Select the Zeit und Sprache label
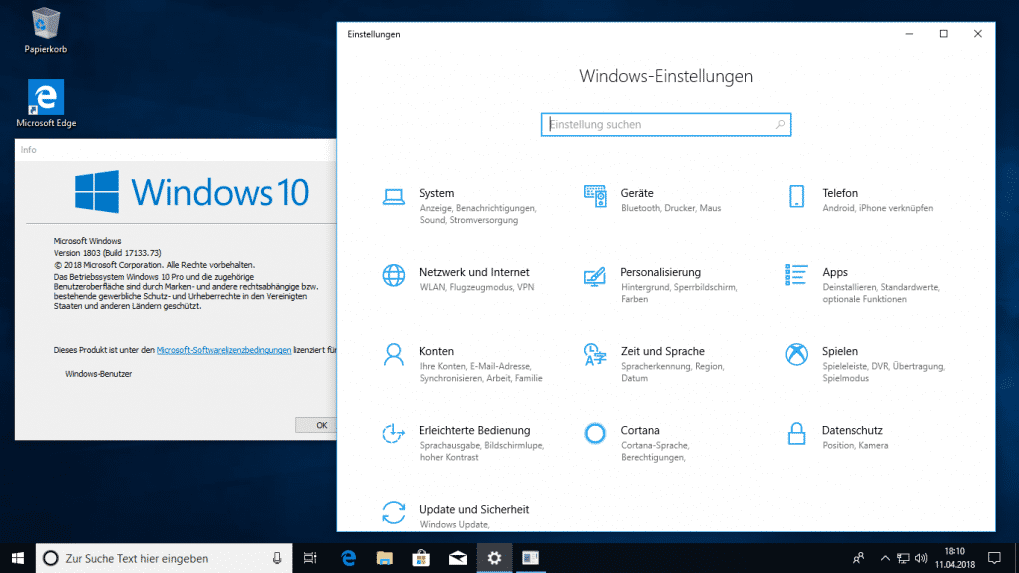1019x573 pixels. coord(662,351)
